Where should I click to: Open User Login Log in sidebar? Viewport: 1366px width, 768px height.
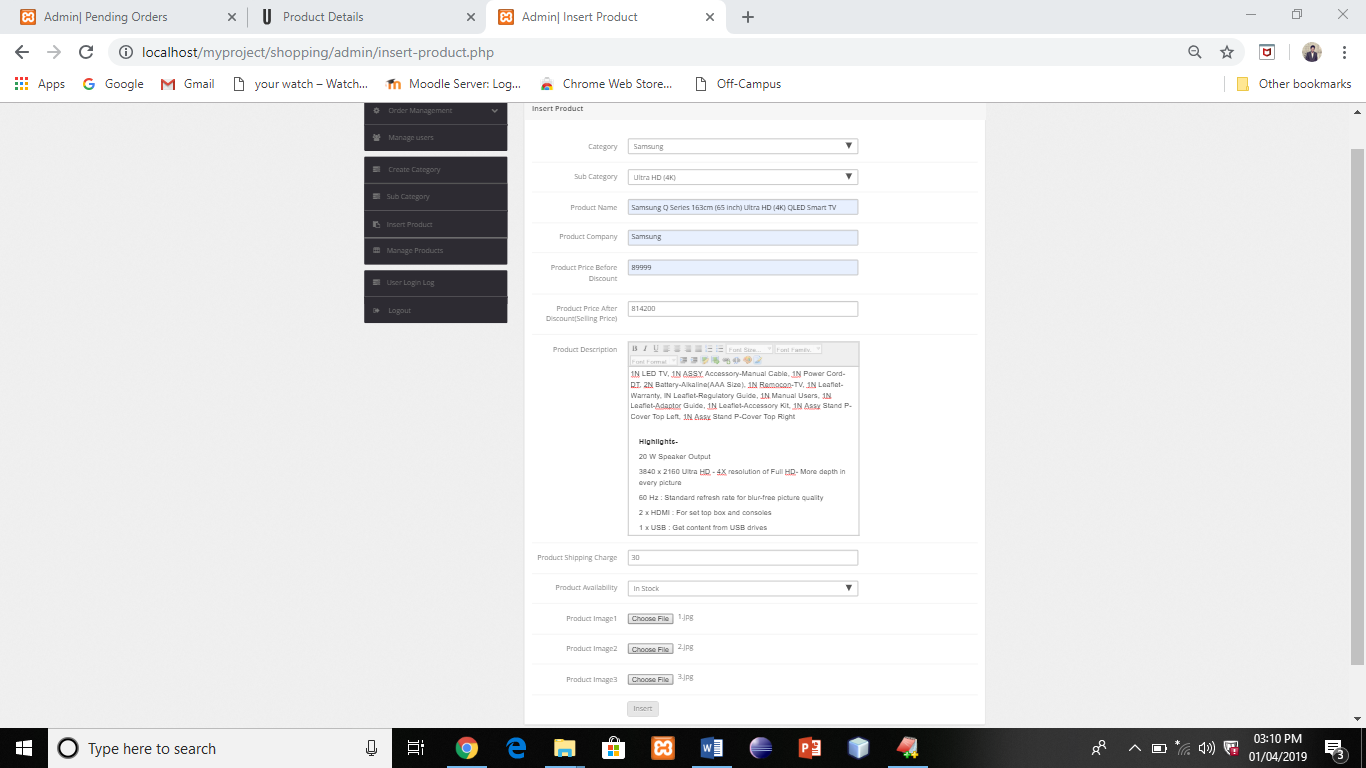point(435,283)
